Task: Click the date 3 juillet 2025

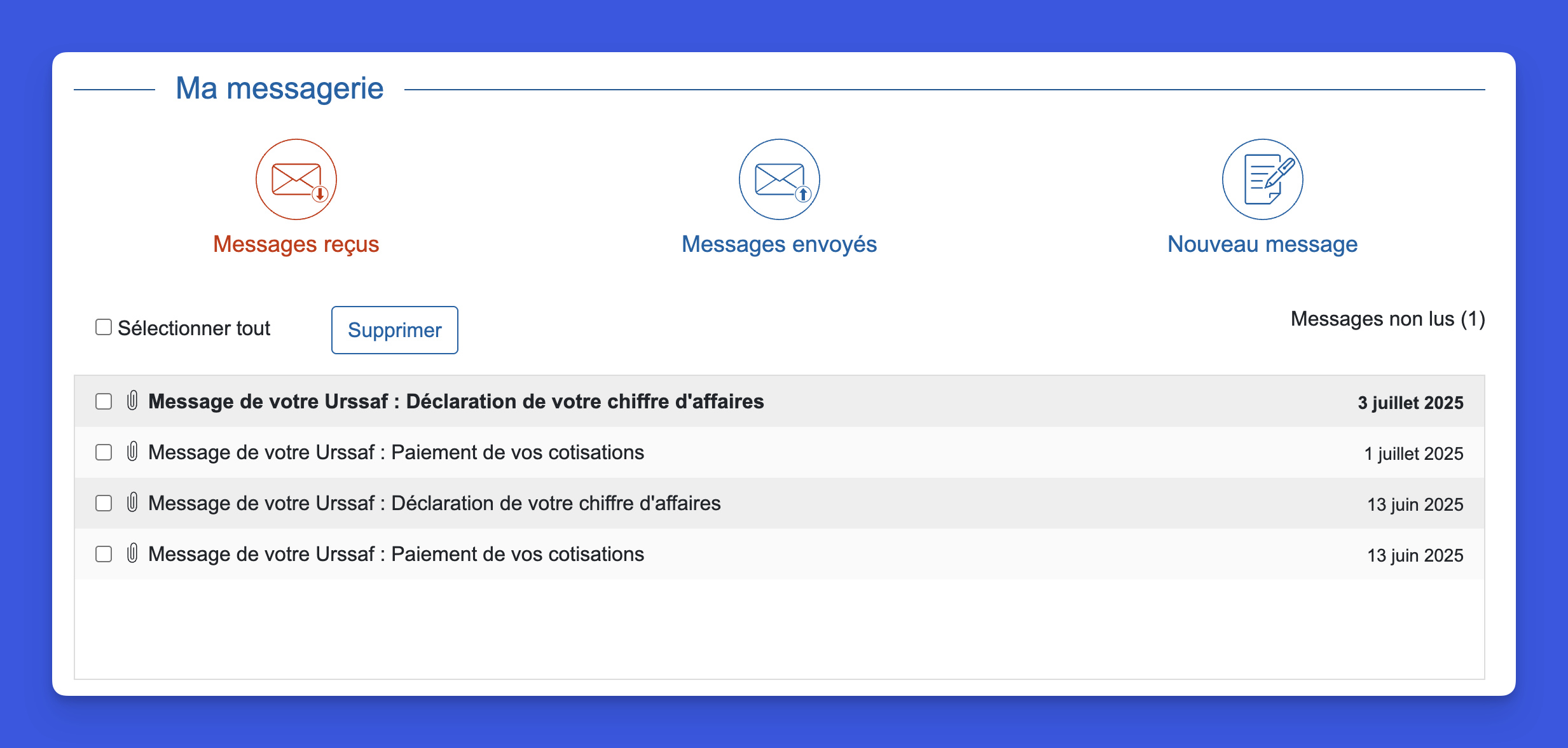Action: [1411, 403]
